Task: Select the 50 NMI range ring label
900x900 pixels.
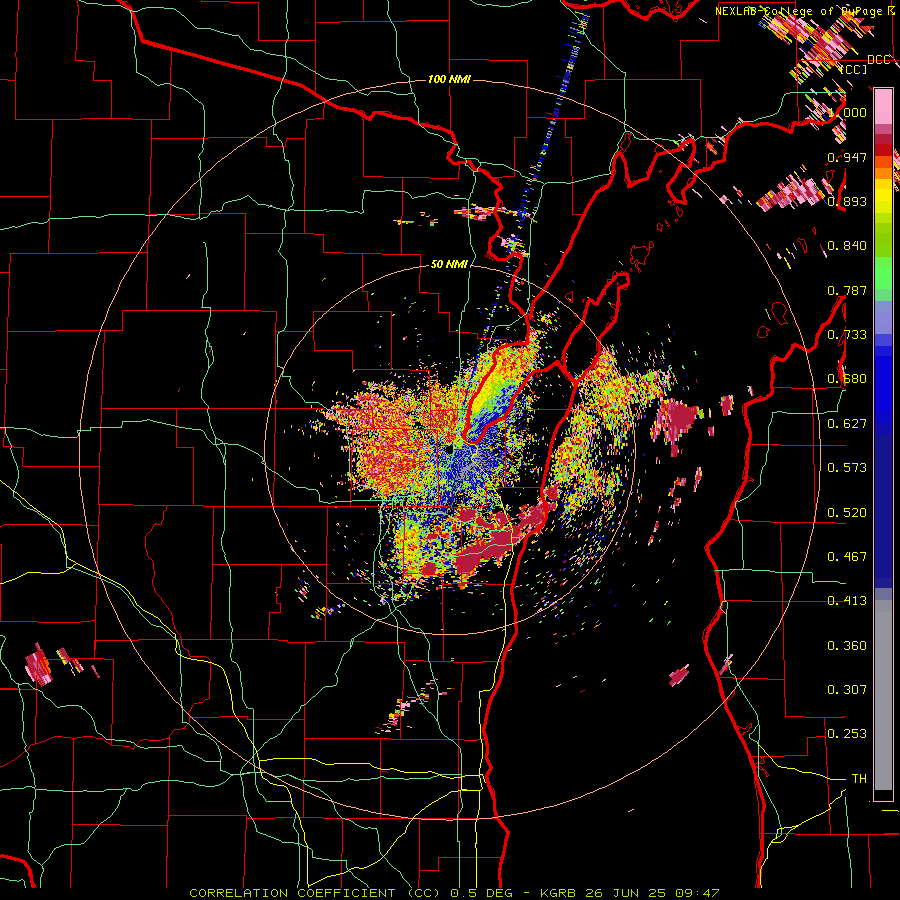Action: click(449, 264)
